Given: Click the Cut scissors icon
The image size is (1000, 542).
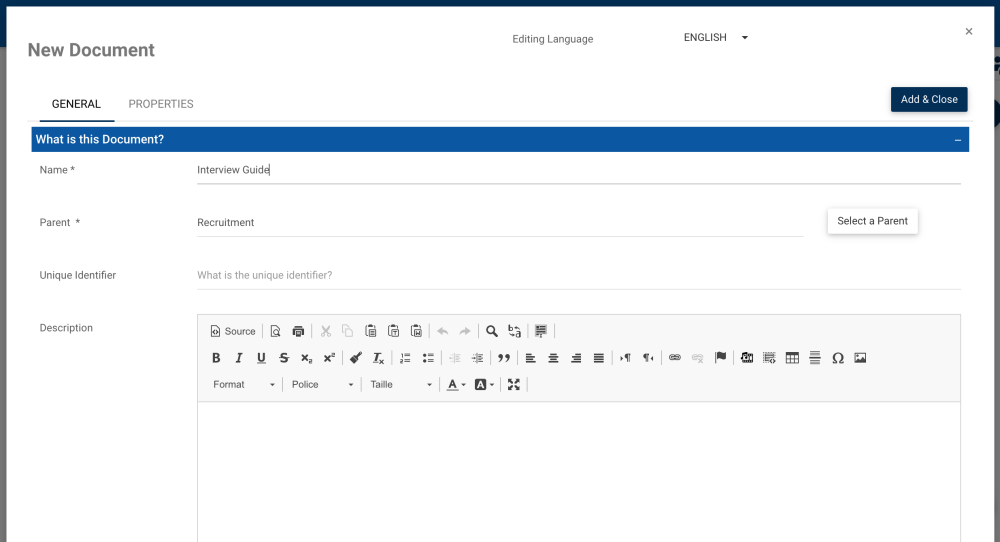Looking at the screenshot, I should [325, 331].
